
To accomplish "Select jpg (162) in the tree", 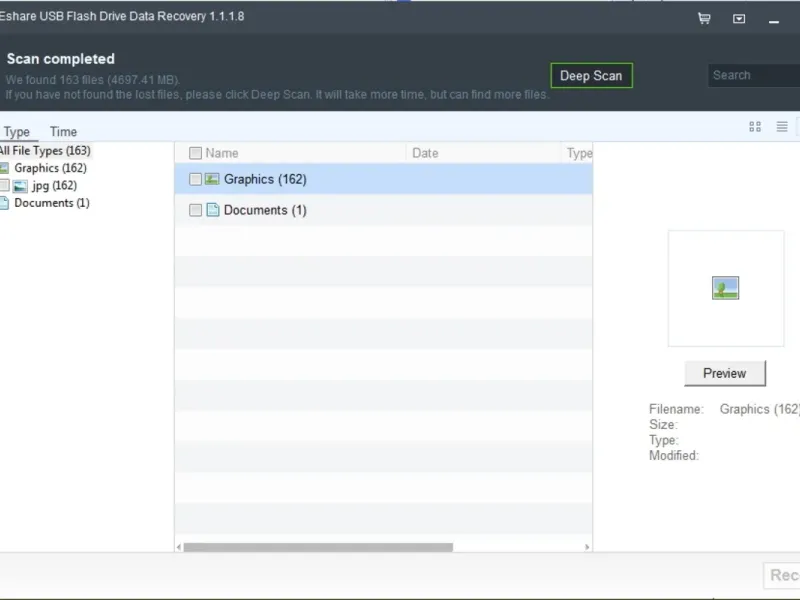I will coord(54,186).
